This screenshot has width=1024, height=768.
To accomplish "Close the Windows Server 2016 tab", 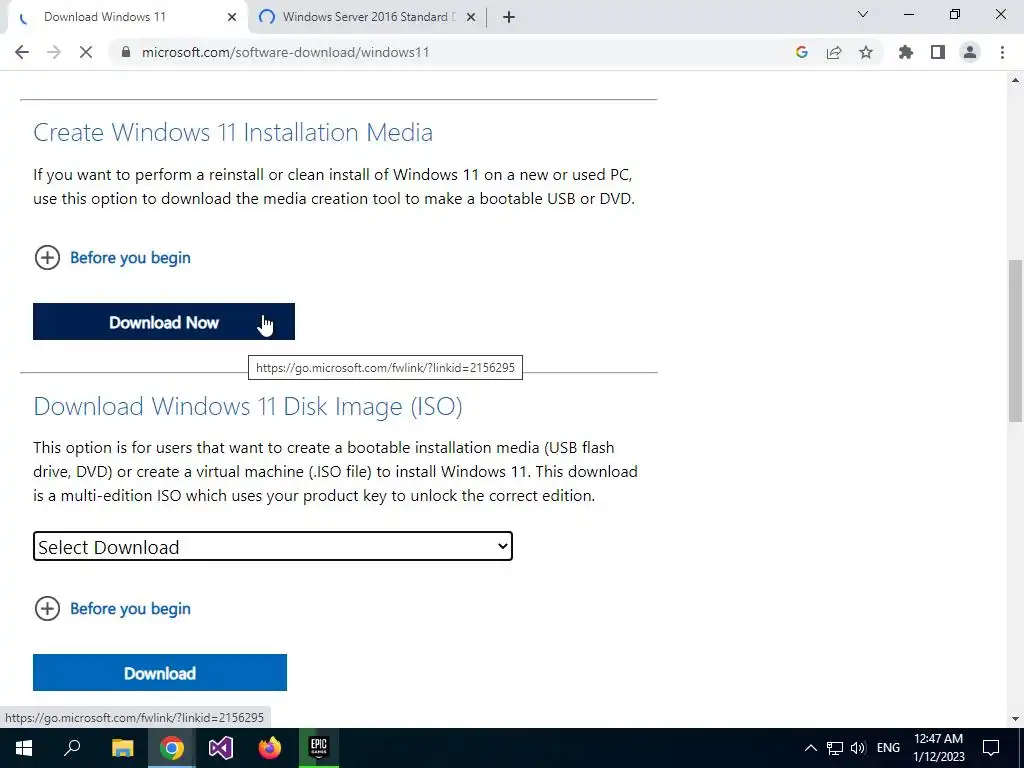I will coord(470,17).
